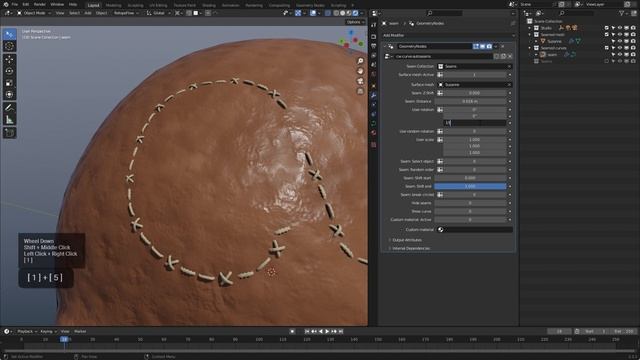Toggle GeometryNodes modifier render display
Viewport: 640px width, 360px height.
tap(489, 47)
